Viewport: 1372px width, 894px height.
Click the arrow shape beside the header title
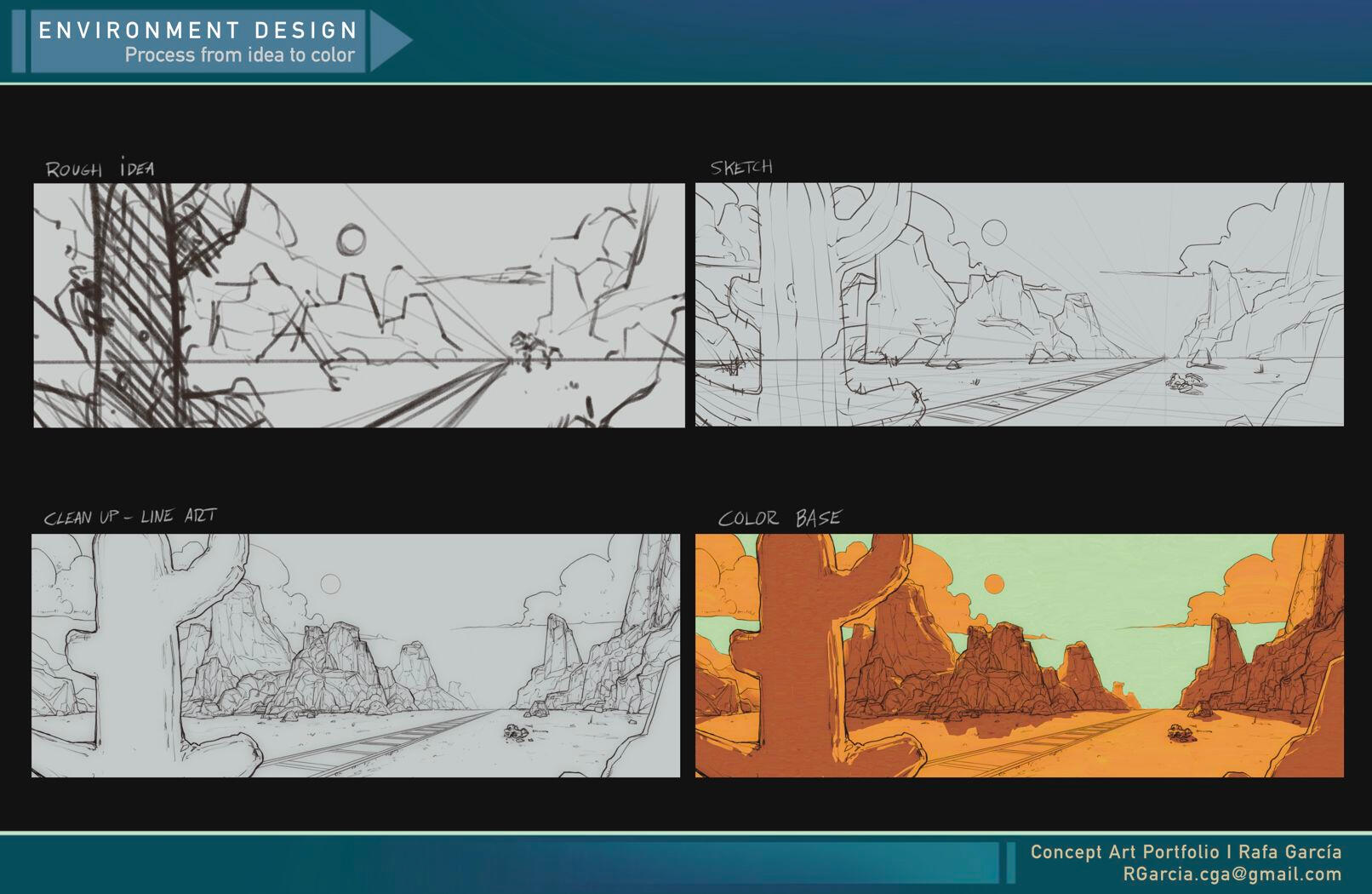tap(388, 40)
